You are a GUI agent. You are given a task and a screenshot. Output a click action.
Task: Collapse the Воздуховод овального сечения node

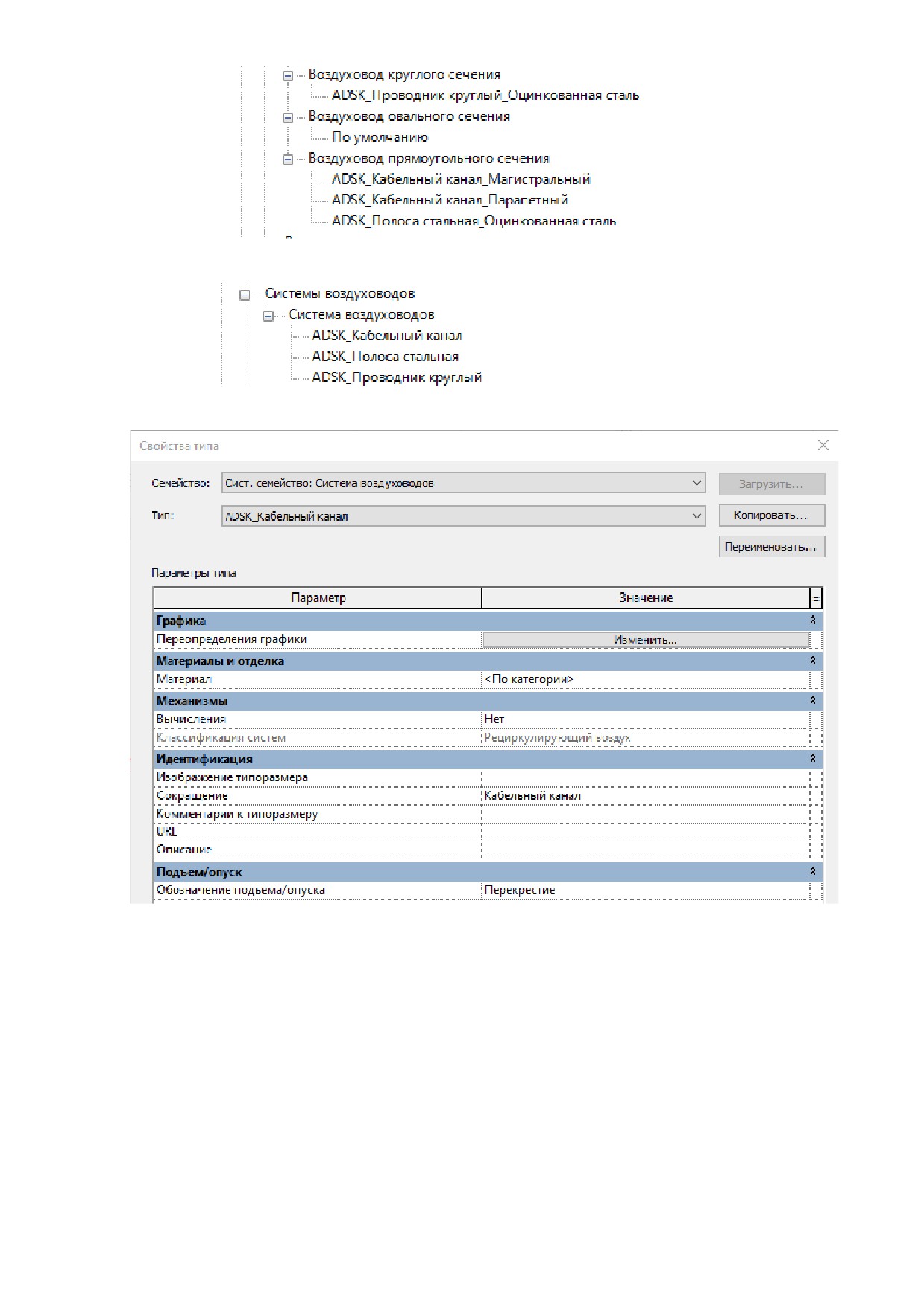pyautogui.click(x=288, y=117)
